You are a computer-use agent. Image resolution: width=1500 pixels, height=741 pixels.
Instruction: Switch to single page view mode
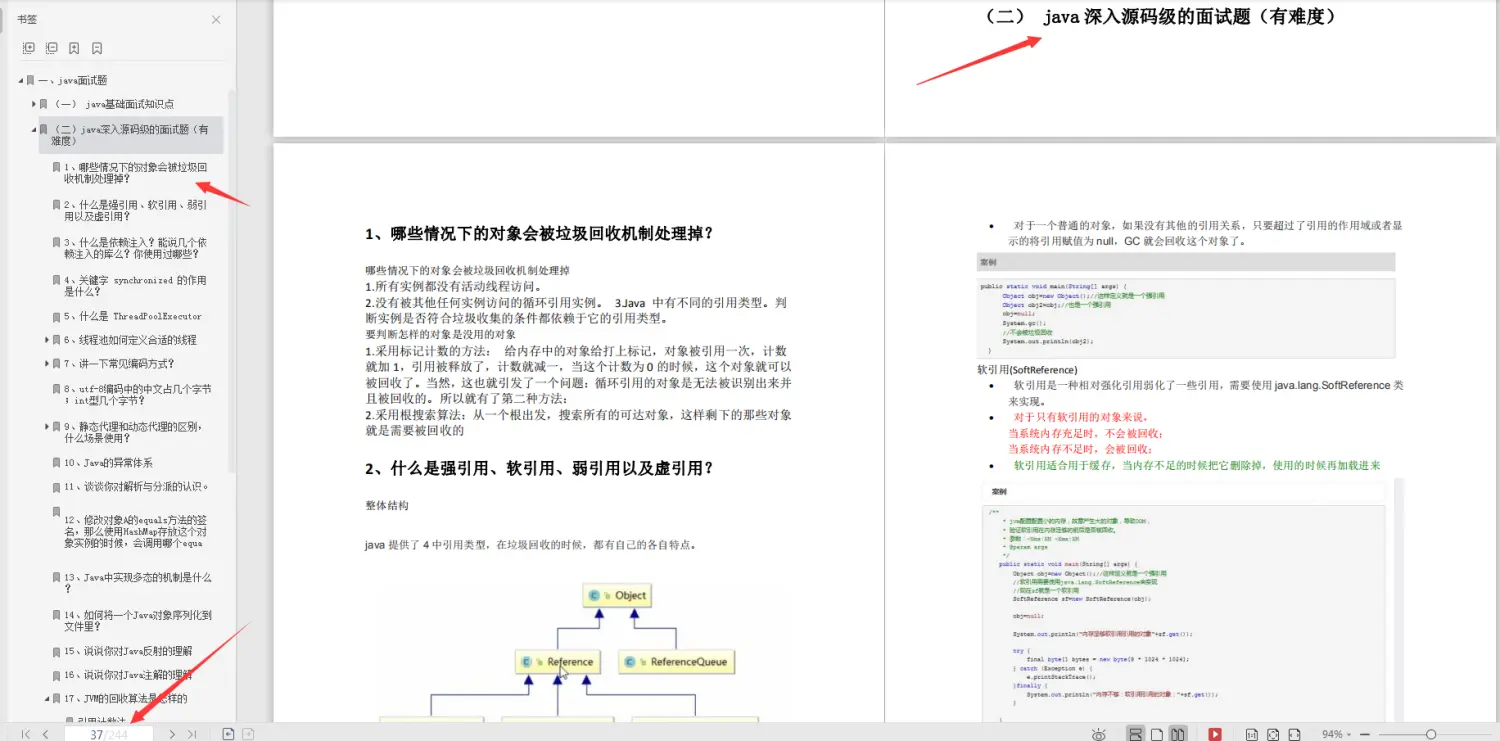[x=1157, y=734]
